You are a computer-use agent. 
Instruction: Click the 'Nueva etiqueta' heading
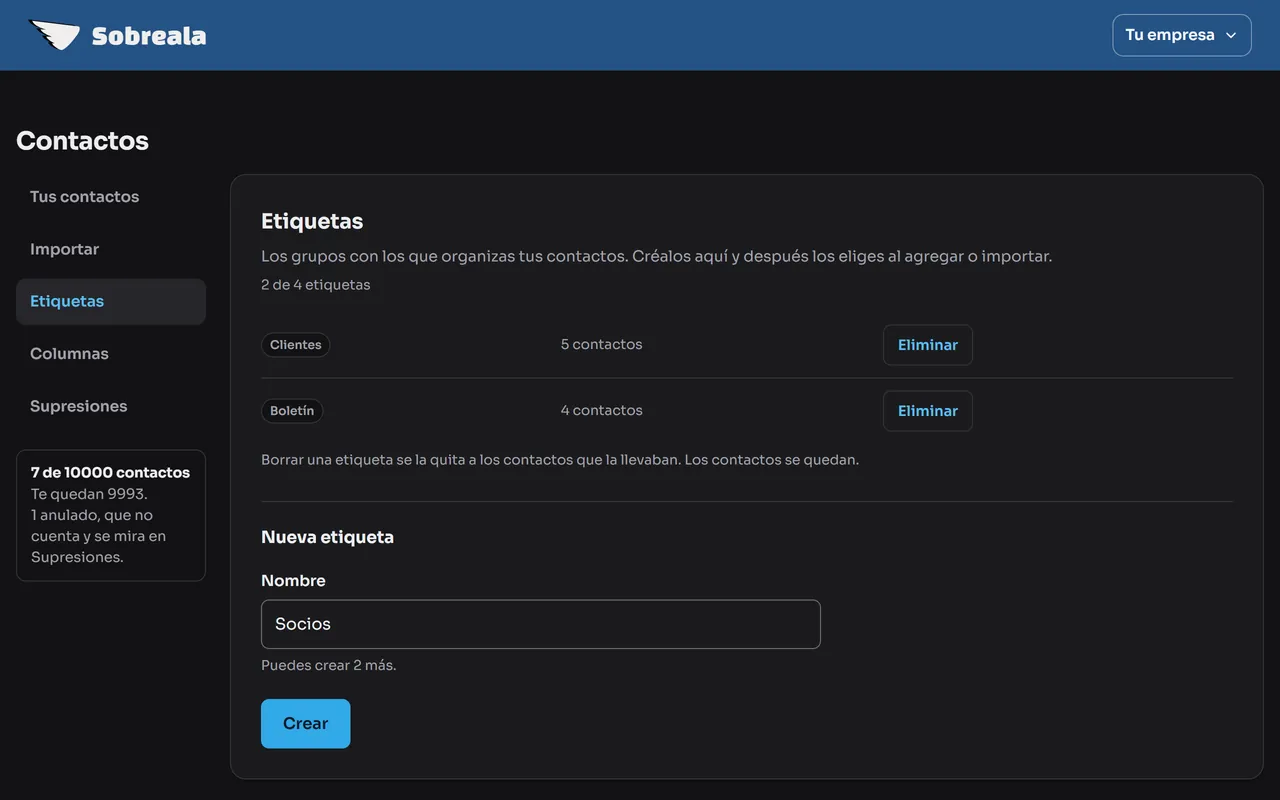tap(328, 537)
